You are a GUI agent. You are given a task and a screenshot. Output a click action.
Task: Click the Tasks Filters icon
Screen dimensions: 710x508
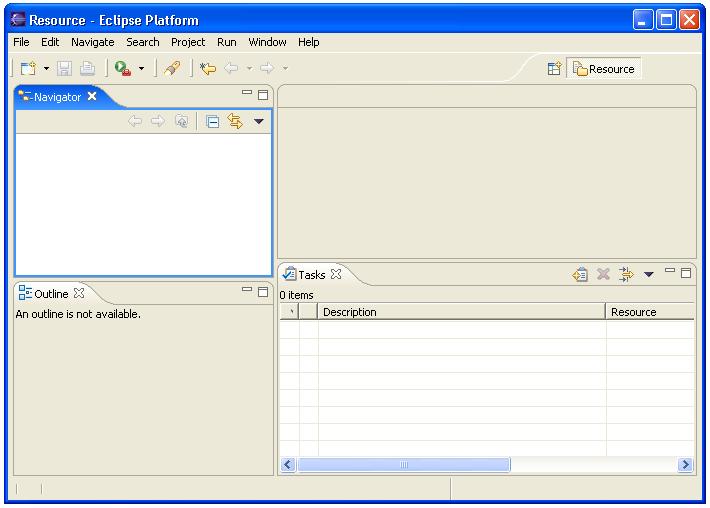pos(626,274)
